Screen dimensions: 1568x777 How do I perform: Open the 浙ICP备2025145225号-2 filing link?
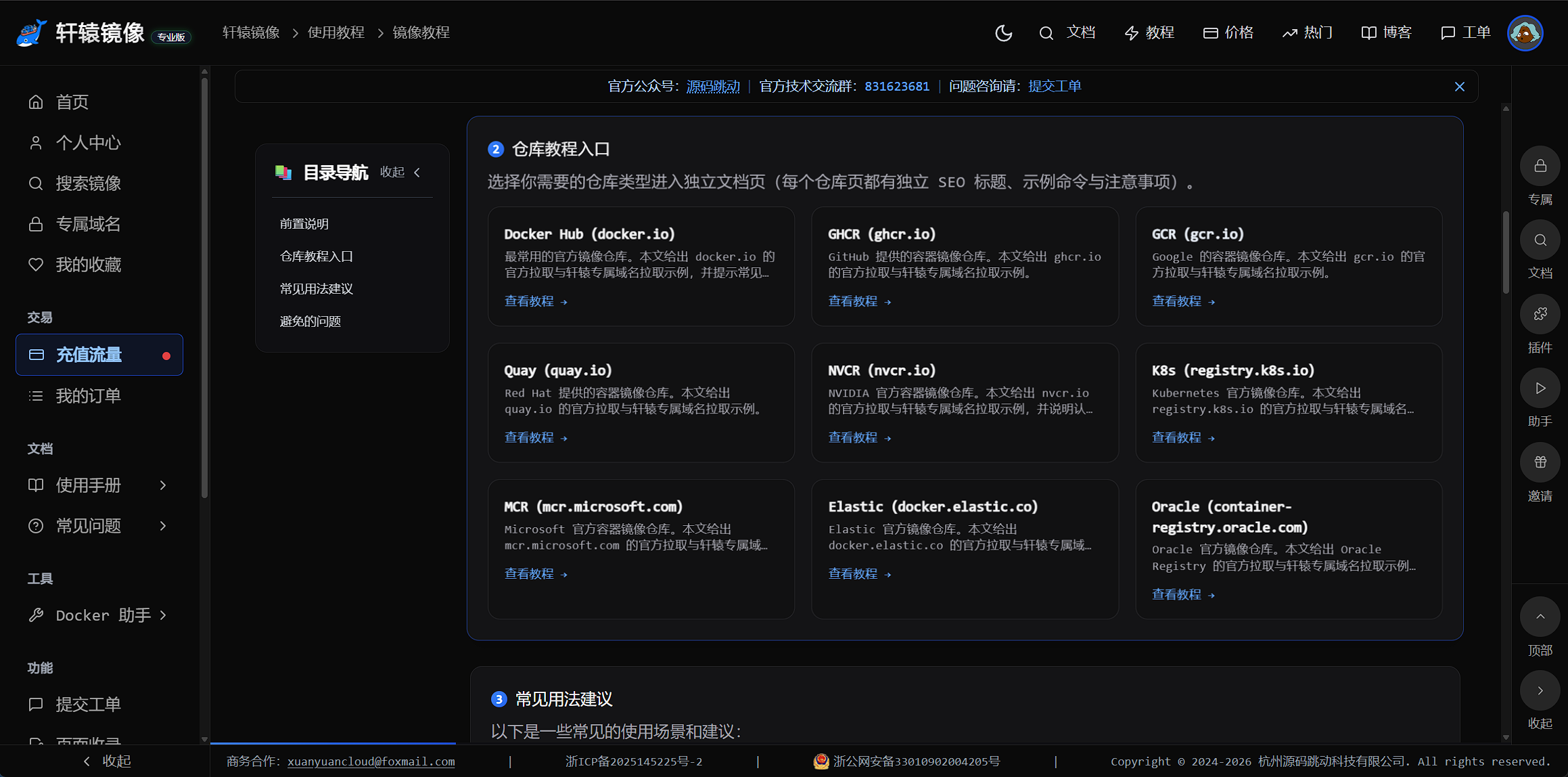point(634,761)
